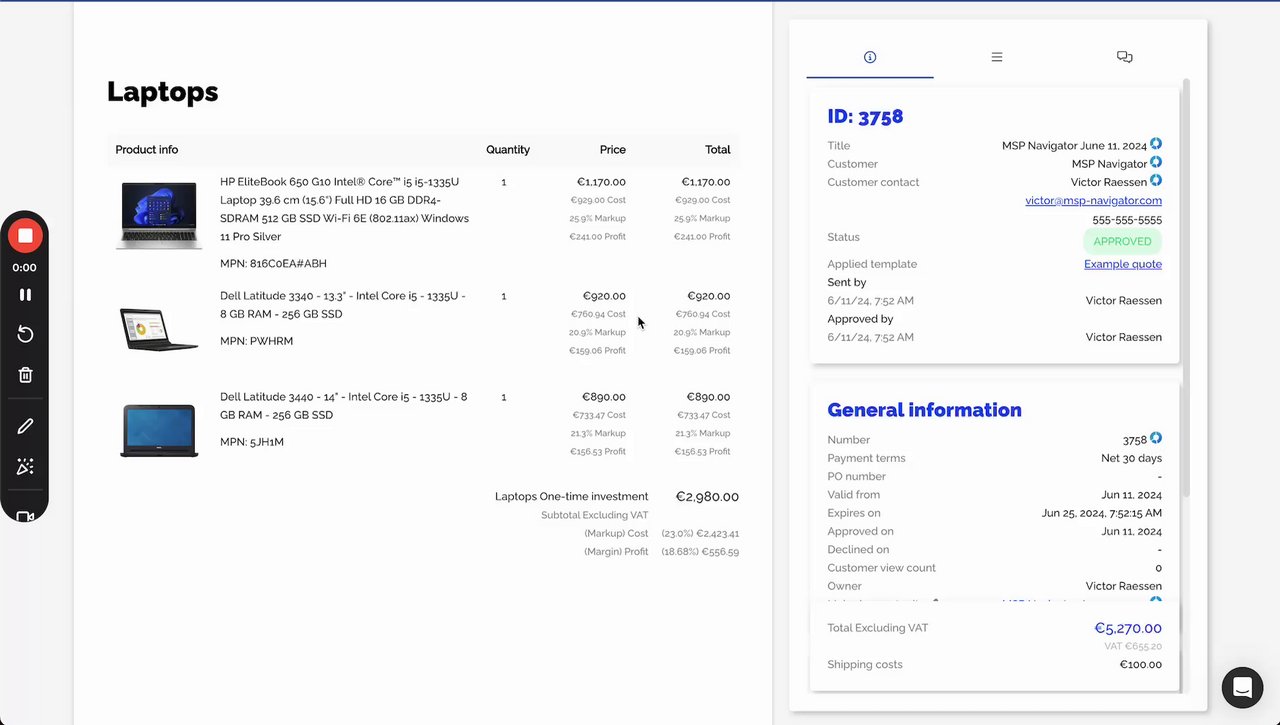The height and width of the screenshot is (725, 1280).
Task: Open the comments chat tab
Action: click(x=1124, y=57)
